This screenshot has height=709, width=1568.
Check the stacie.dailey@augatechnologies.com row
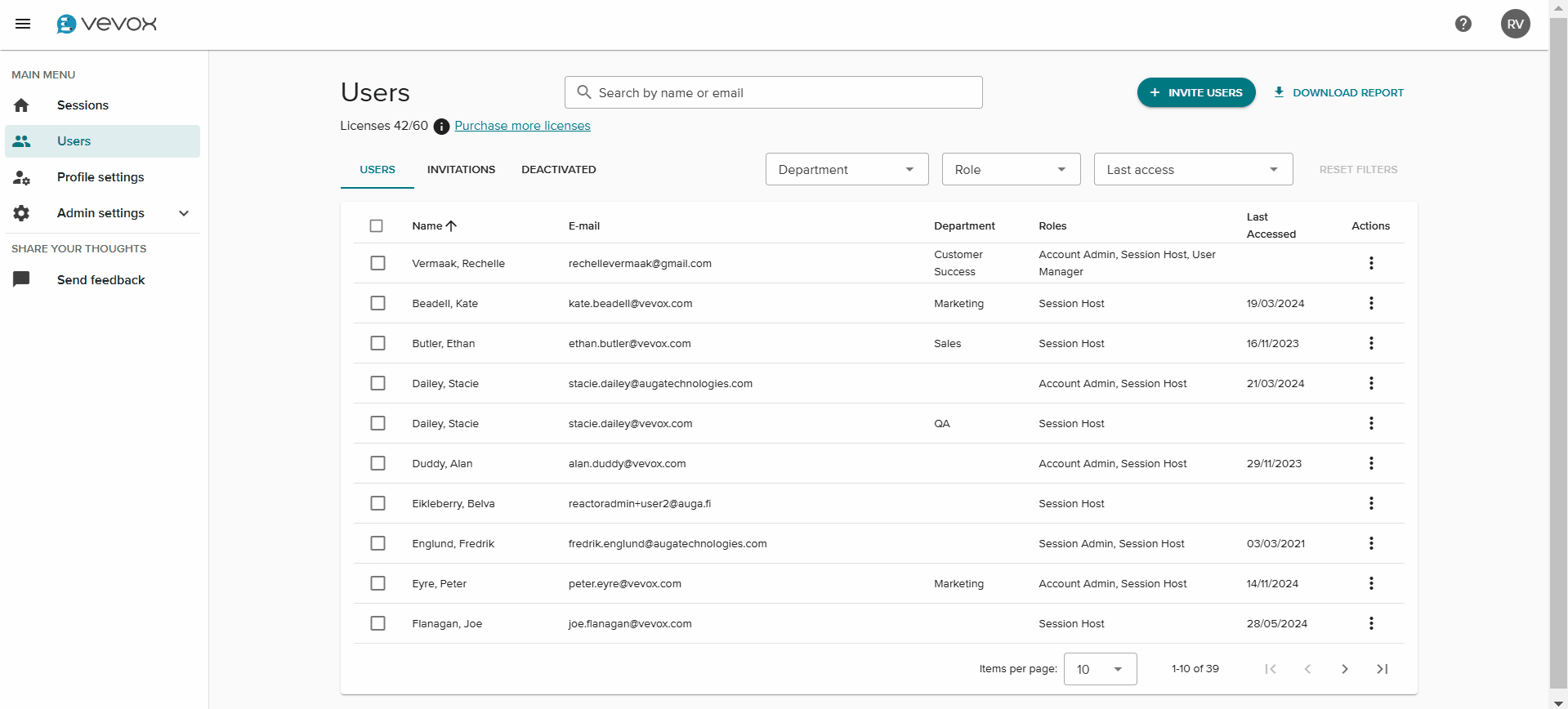coord(377,383)
